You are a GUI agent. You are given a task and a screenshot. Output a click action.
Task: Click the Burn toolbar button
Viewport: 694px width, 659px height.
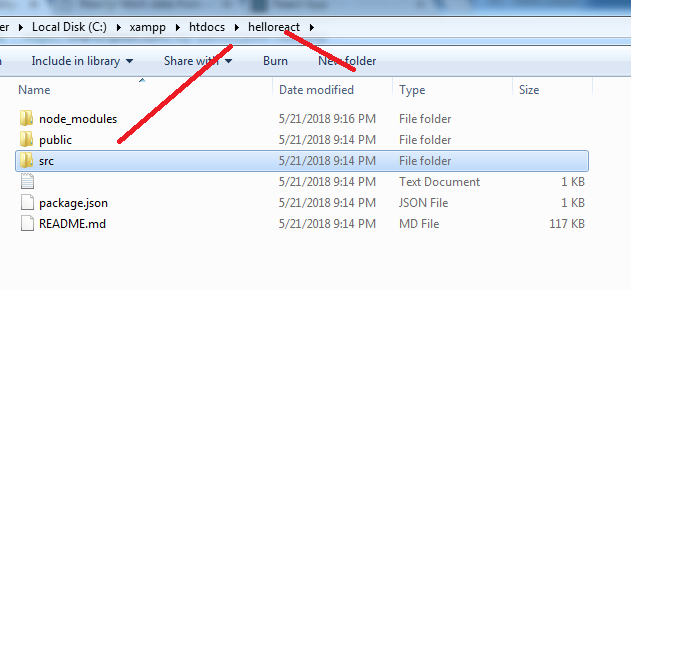point(275,61)
